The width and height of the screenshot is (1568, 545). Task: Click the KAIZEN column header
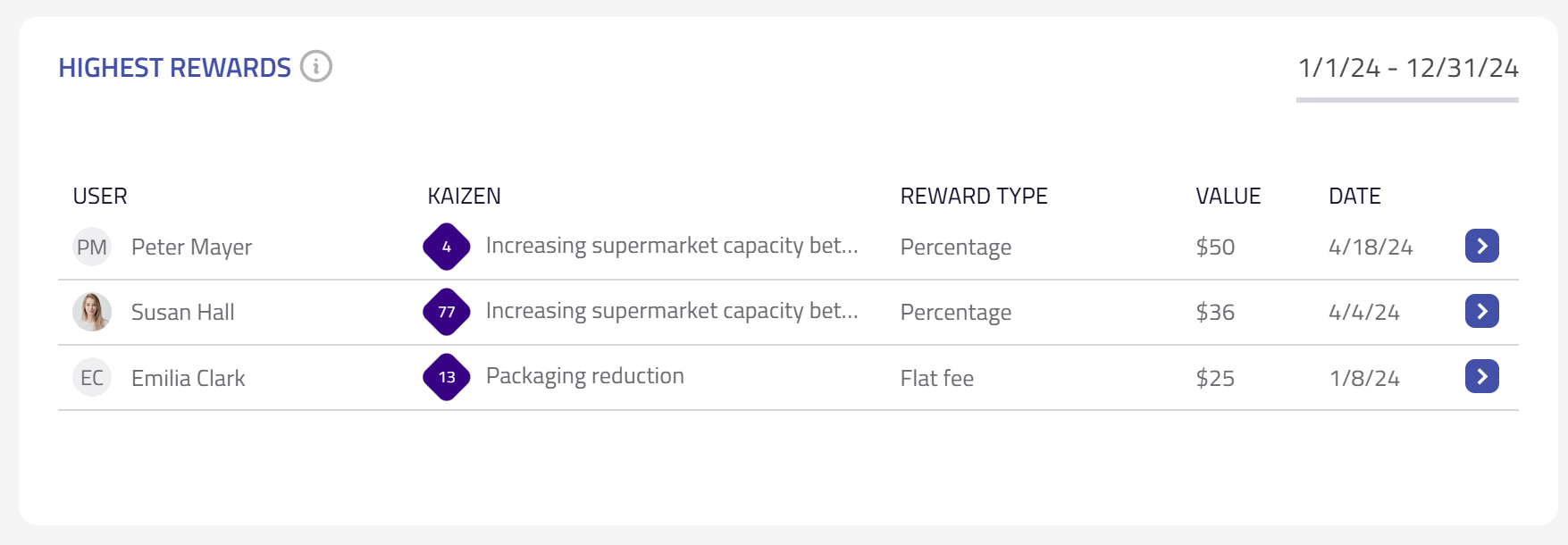point(464,197)
